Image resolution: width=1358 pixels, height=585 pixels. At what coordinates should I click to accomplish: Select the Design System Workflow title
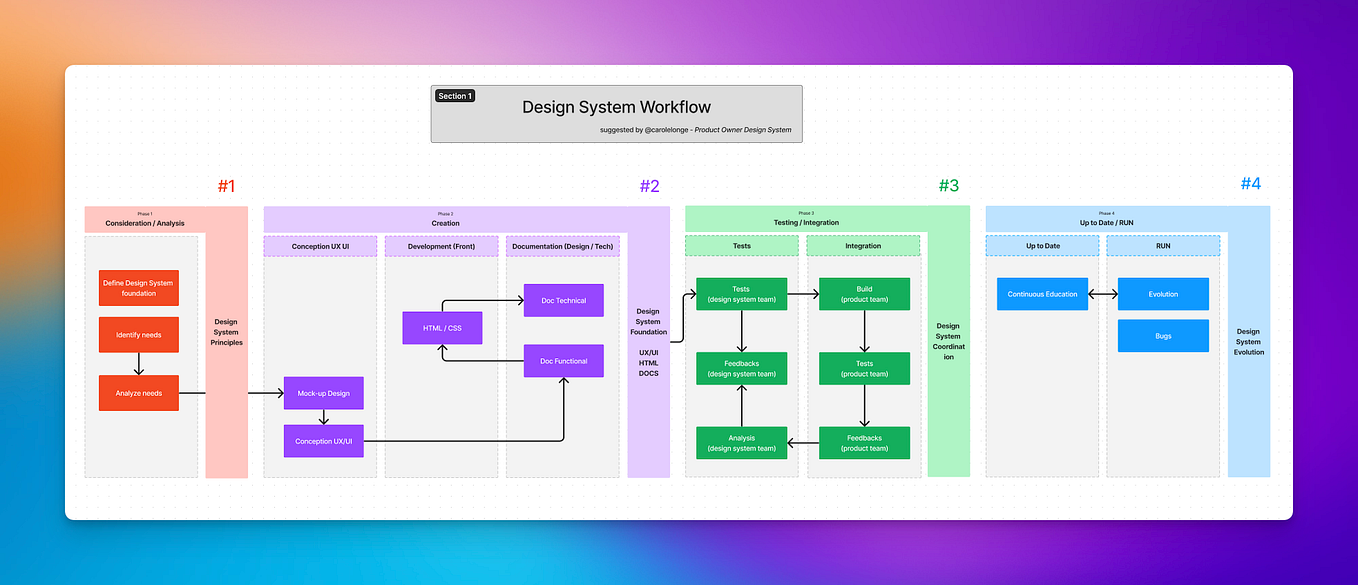615,107
